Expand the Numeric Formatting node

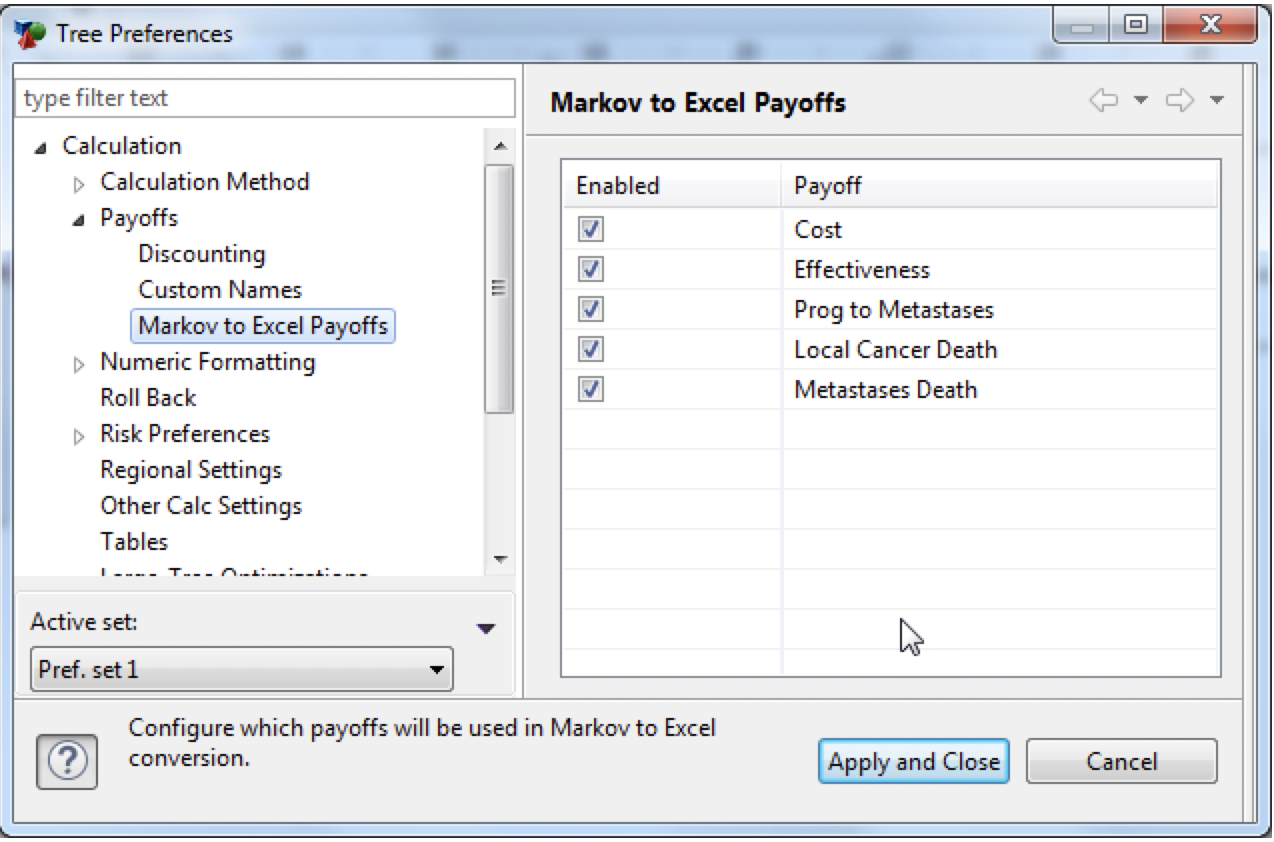(x=80, y=362)
